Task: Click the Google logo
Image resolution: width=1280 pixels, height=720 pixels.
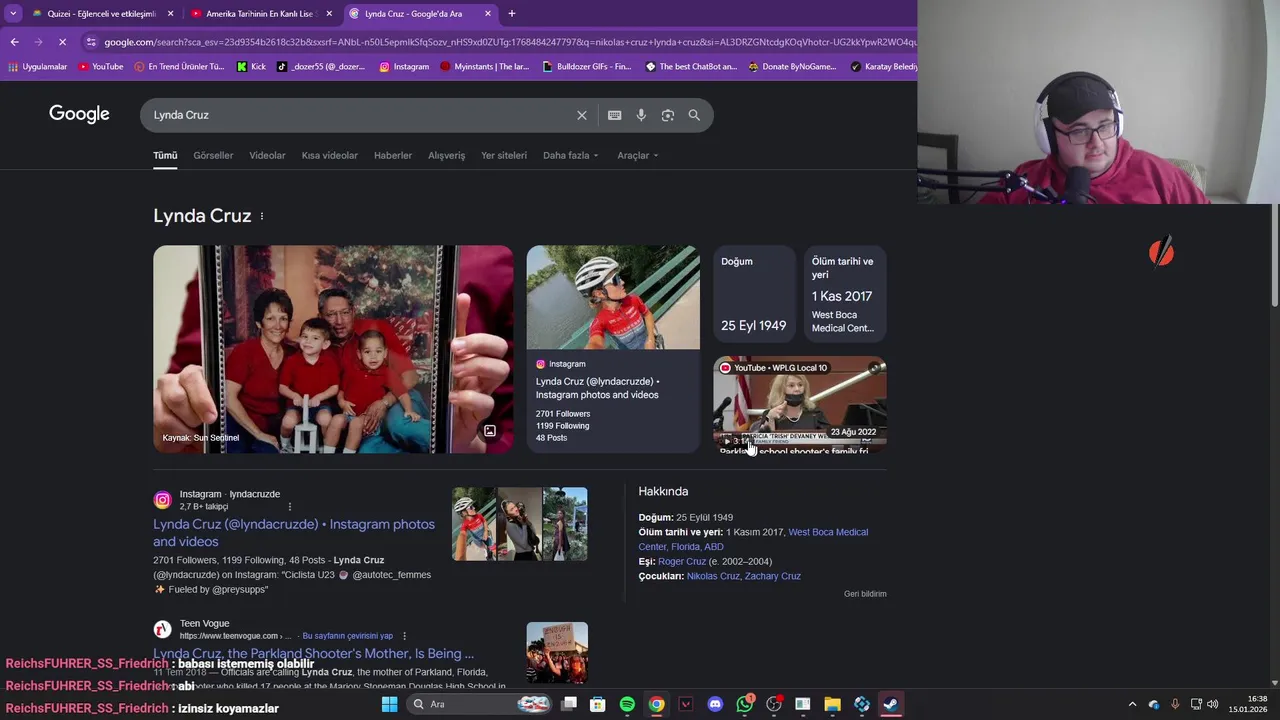Action: [79, 114]
